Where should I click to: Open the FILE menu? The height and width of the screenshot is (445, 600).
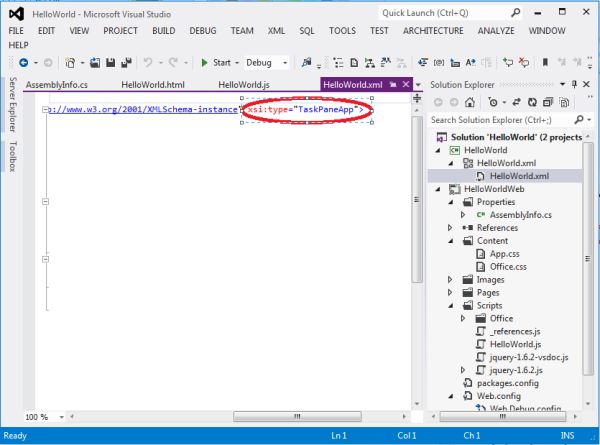16,31
